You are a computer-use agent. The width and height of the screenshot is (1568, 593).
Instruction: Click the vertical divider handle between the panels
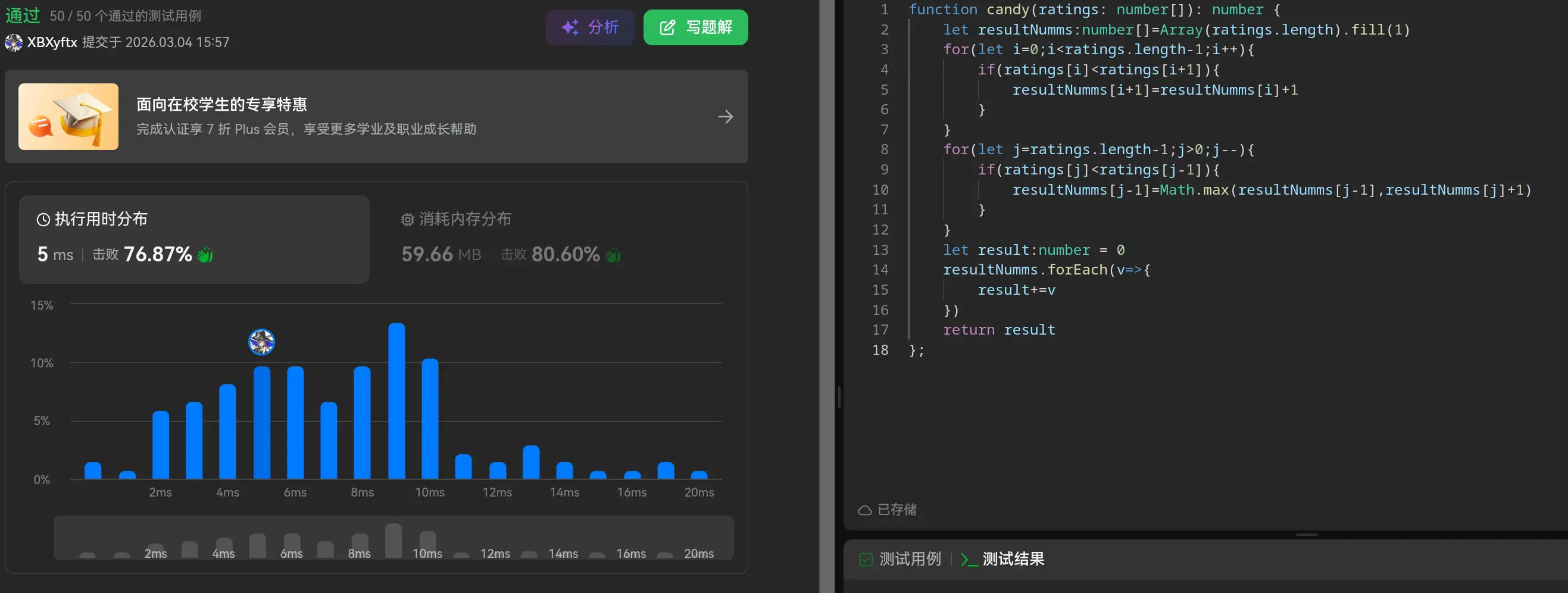[839, 397]
